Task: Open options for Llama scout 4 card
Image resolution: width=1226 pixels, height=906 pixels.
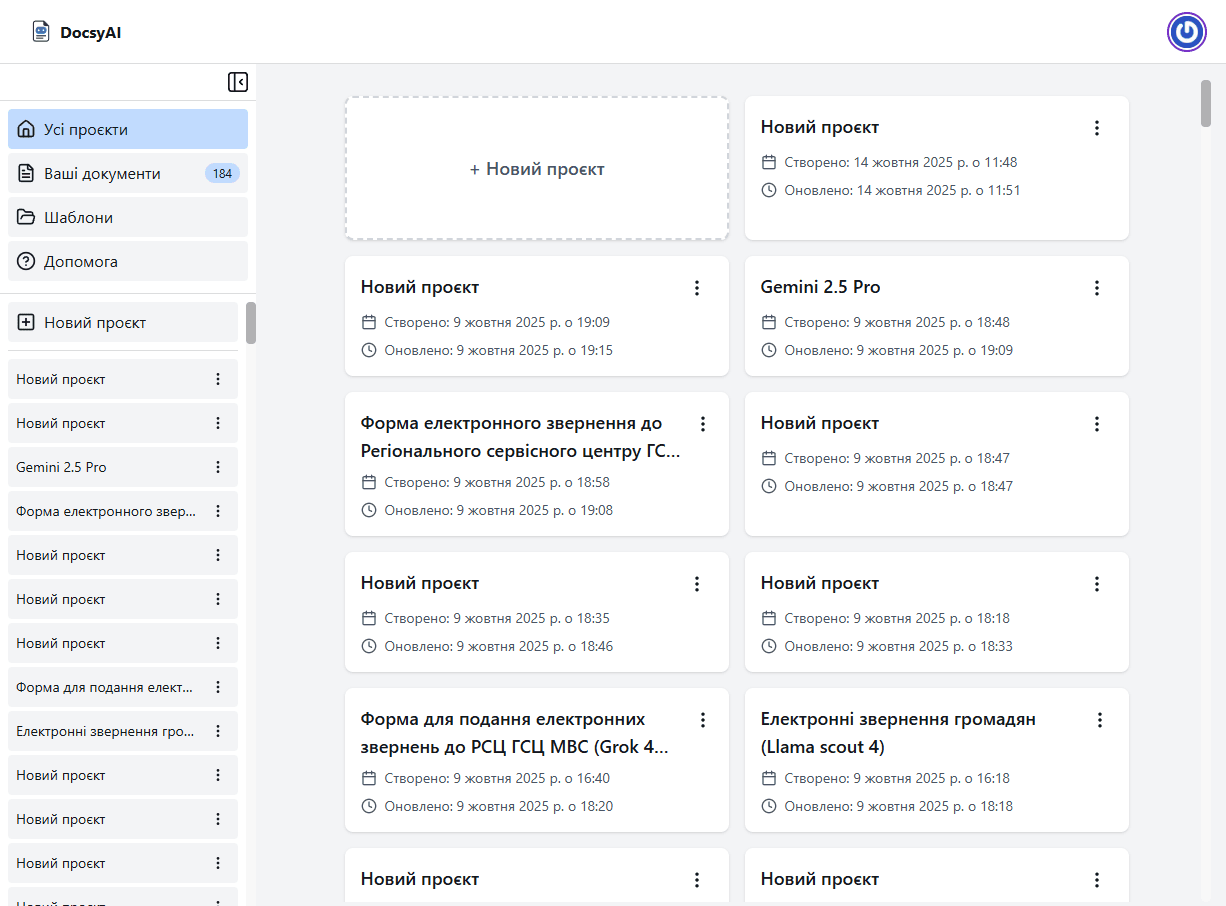Action: [x=1100, y=720]
